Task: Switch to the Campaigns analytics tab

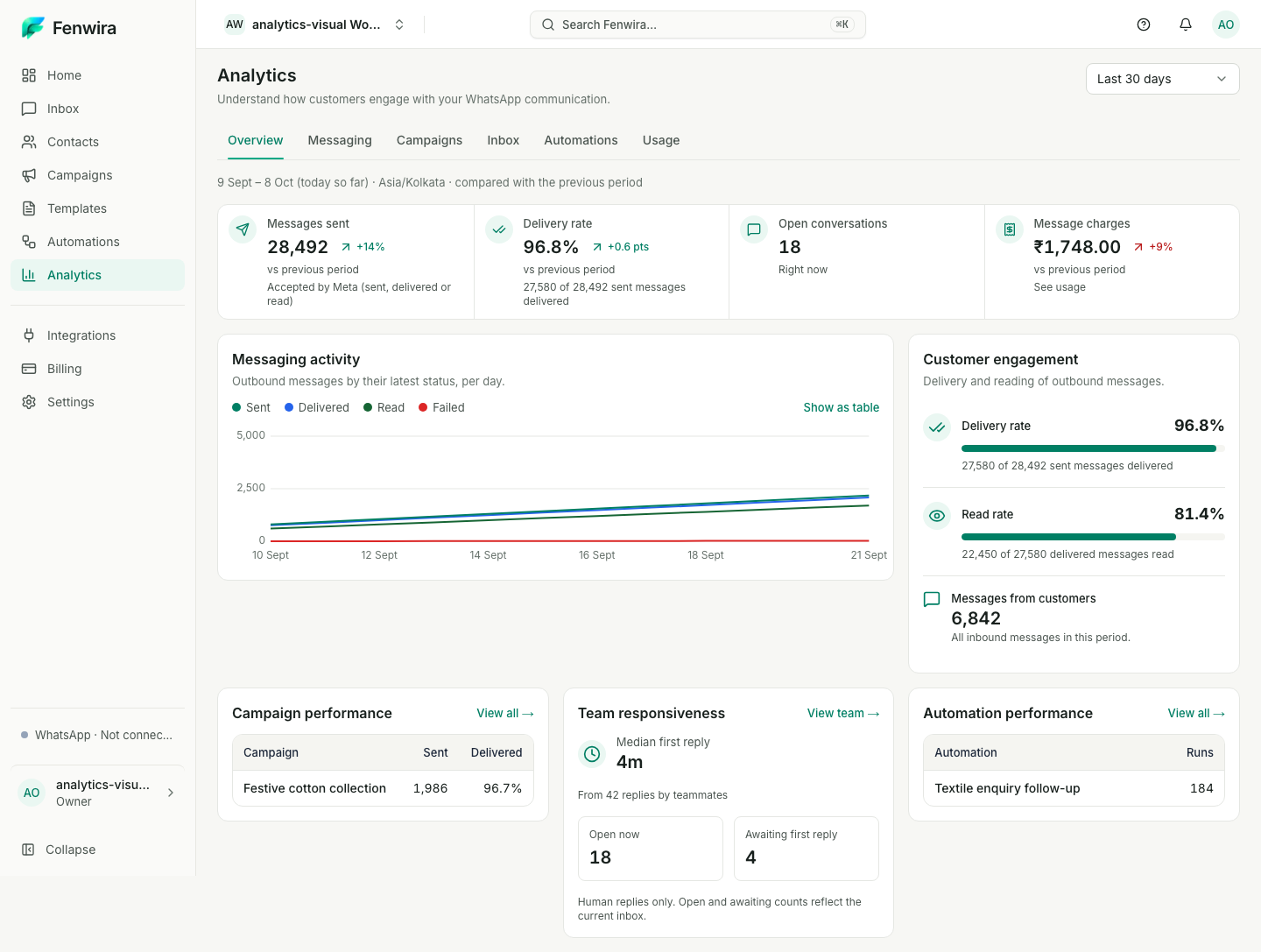Action: (429, 140)
